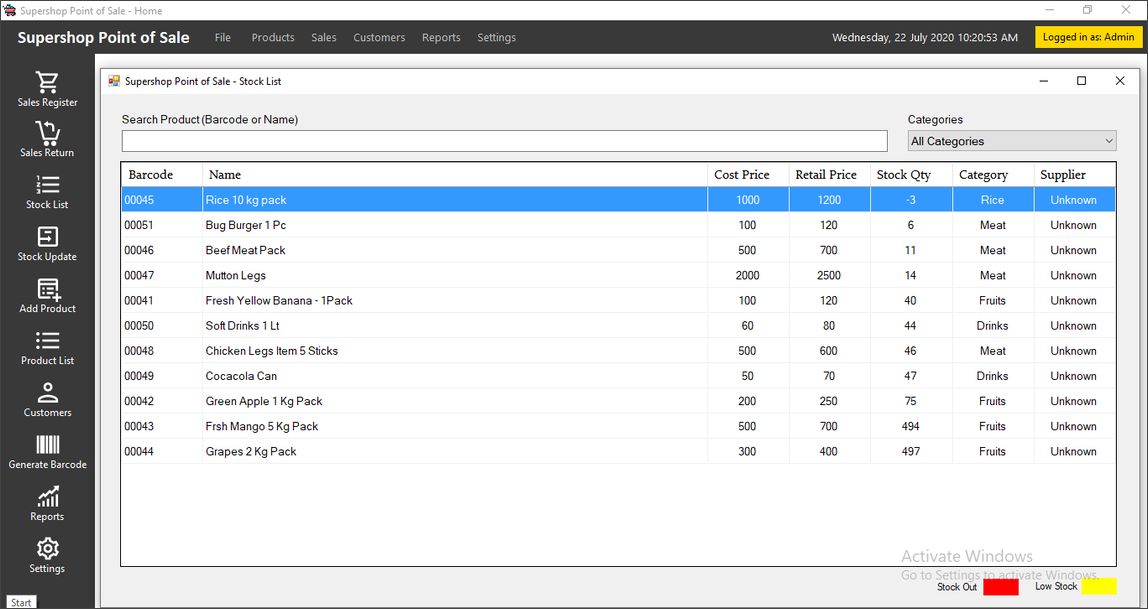Click Supershop Point of Sale header title
Screen dimensions: 1148x609
(103, 38)
